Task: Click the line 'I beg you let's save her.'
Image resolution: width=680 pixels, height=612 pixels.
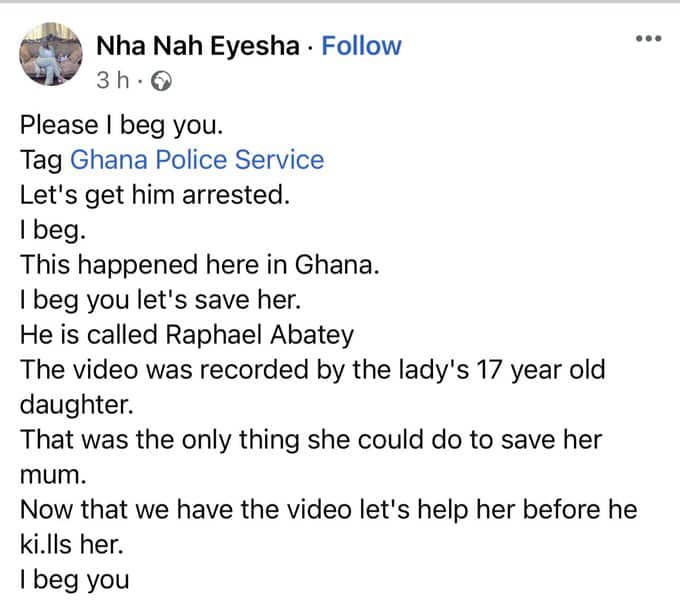Action: pos(160,300)
